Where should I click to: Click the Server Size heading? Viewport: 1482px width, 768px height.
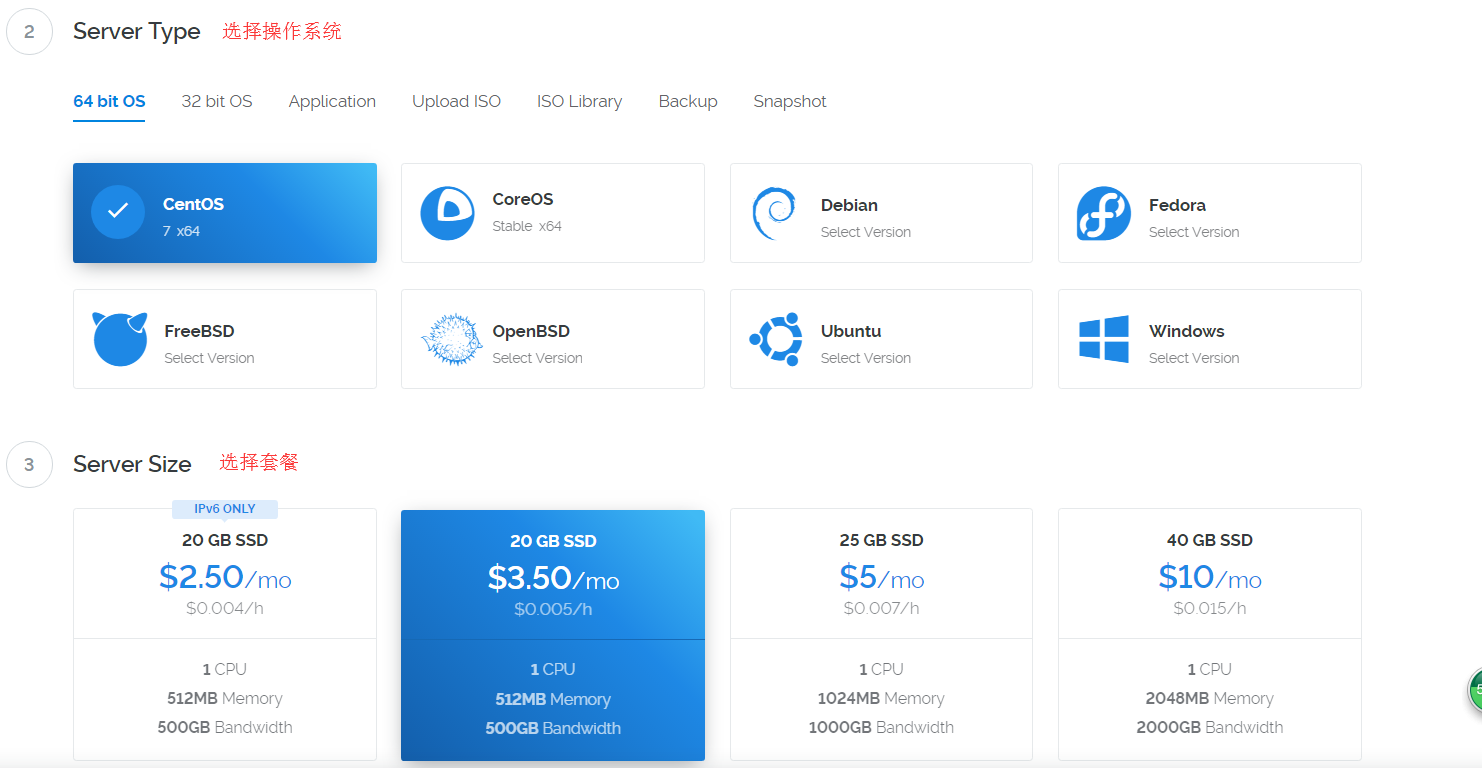coord(132,464)
